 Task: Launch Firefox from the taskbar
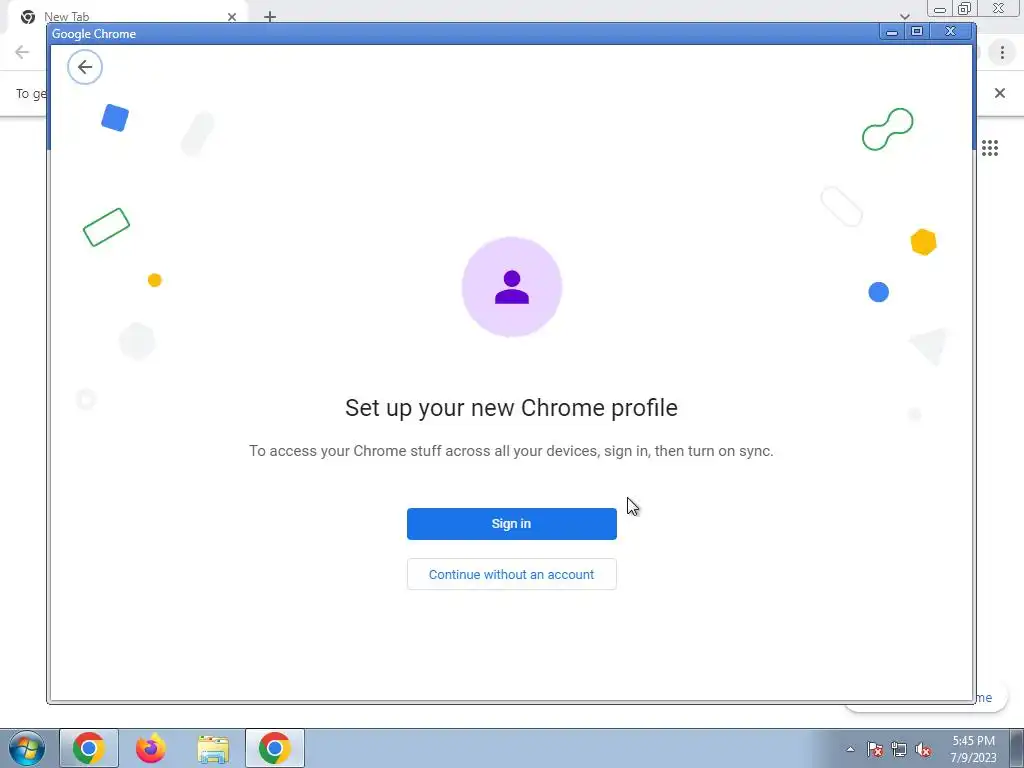[x=150, y=748]
